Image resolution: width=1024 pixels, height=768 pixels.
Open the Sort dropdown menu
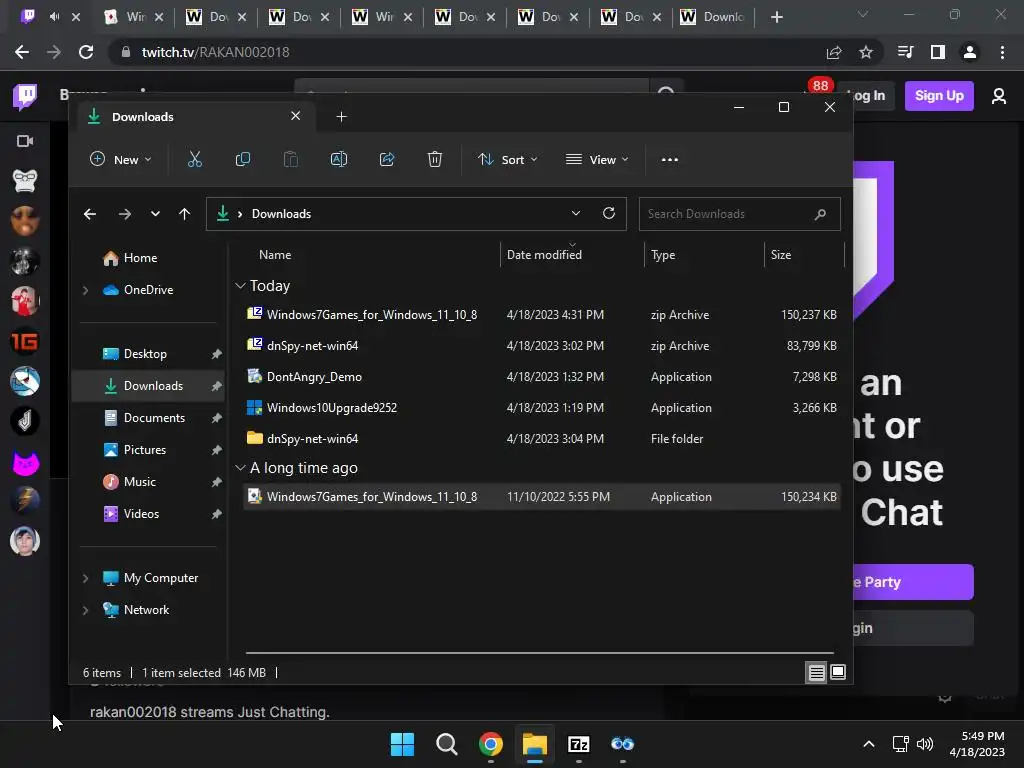click(508, 159)
